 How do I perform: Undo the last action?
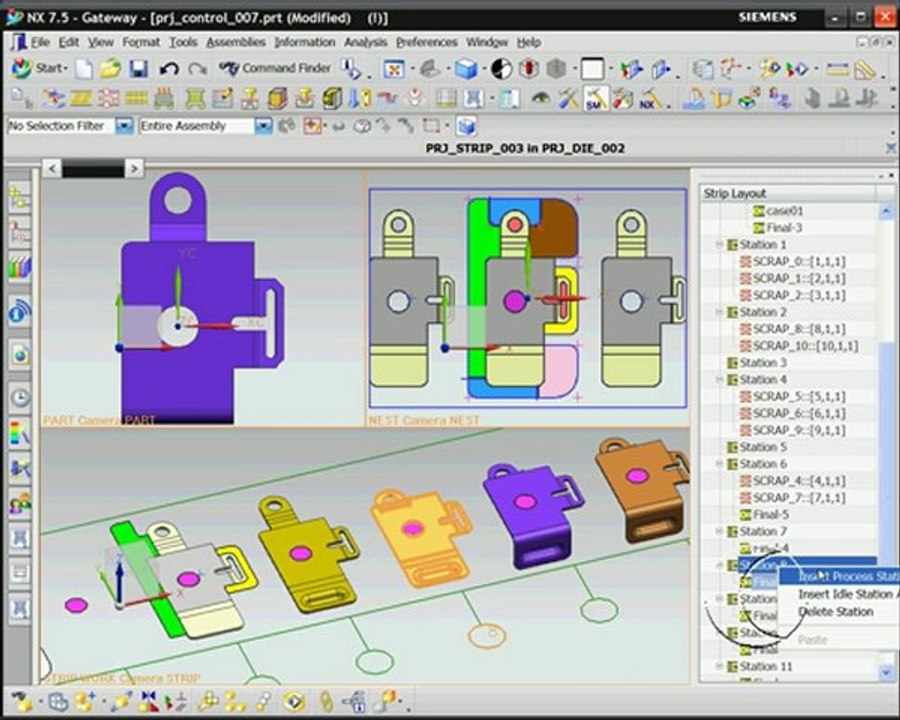(x=169, y=69)
